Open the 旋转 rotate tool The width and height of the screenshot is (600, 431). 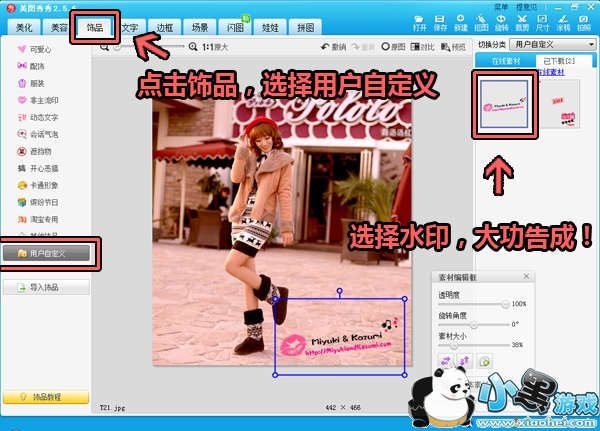(x=501, y=23)
